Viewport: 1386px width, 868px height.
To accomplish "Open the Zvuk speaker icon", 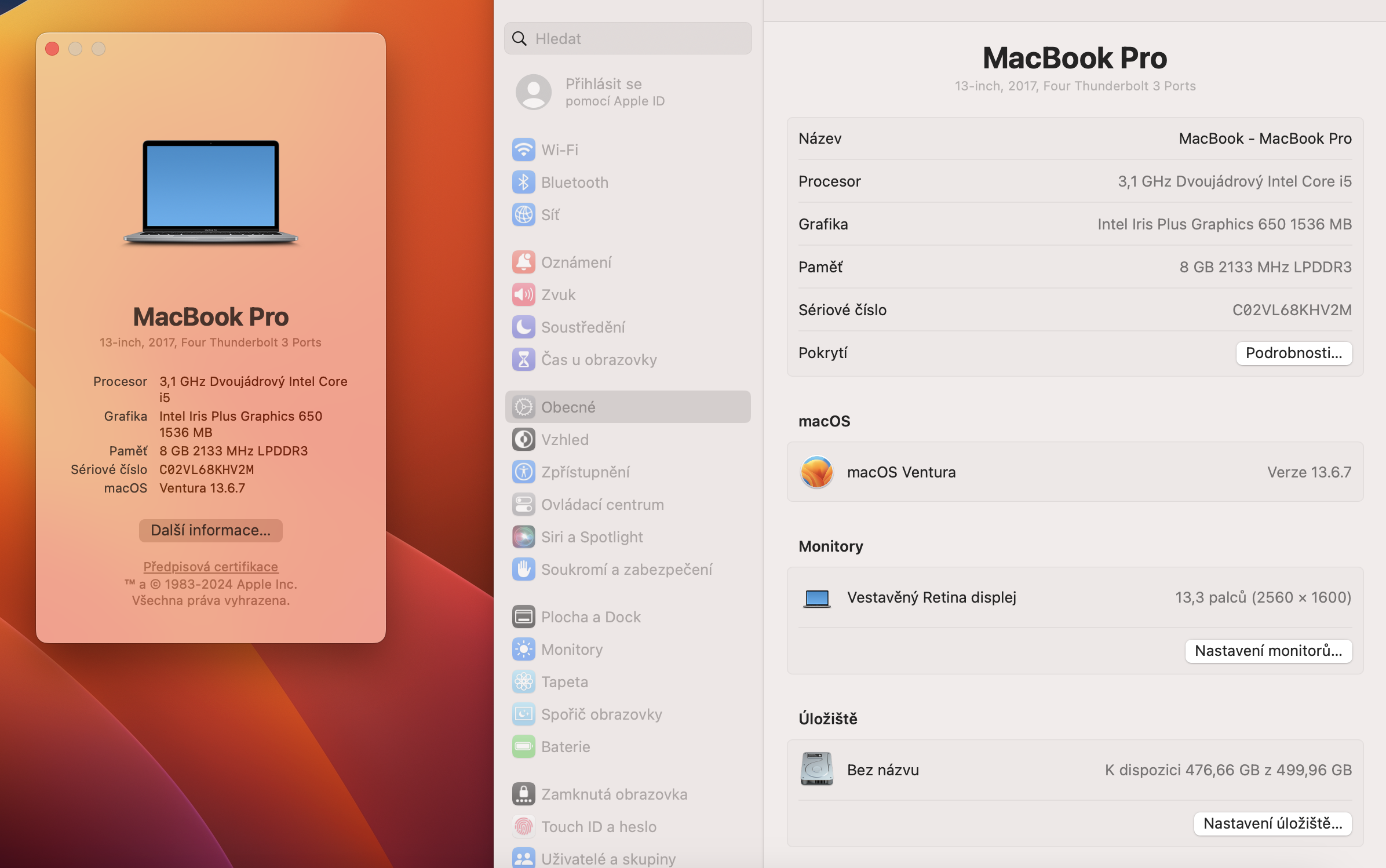I will [523, 295].
